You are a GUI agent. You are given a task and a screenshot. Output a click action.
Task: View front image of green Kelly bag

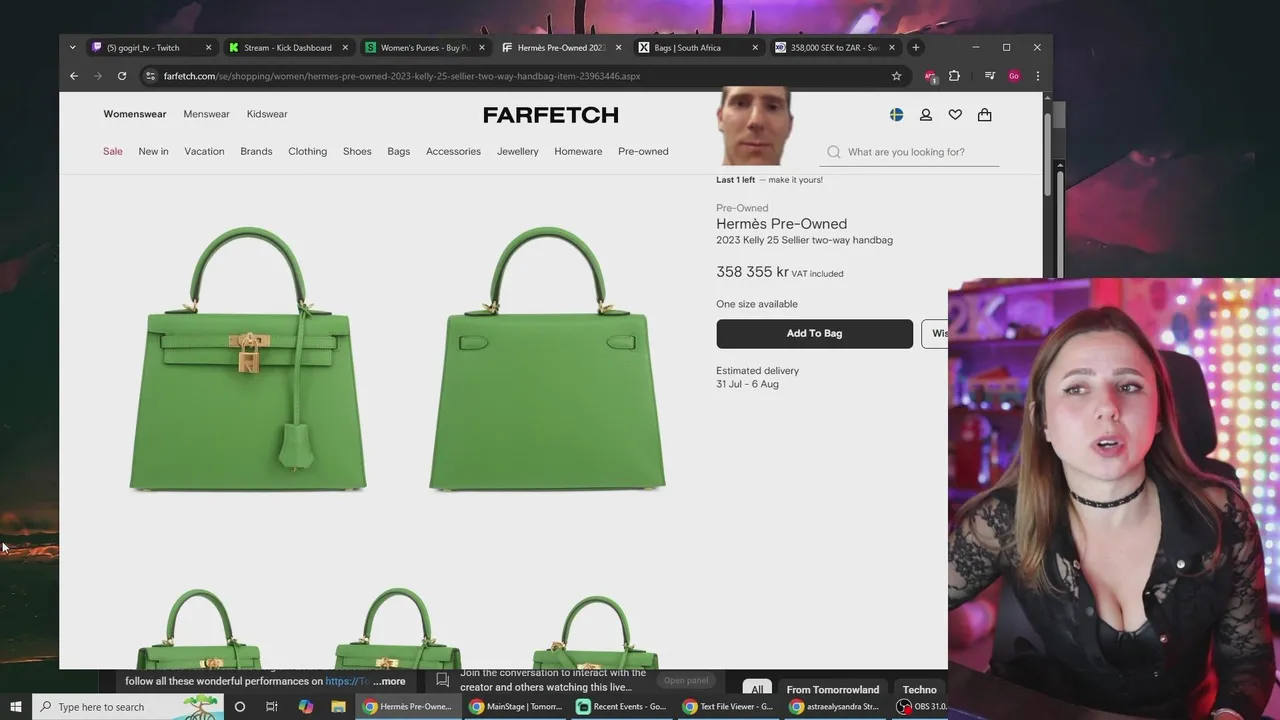click(248, 358)
